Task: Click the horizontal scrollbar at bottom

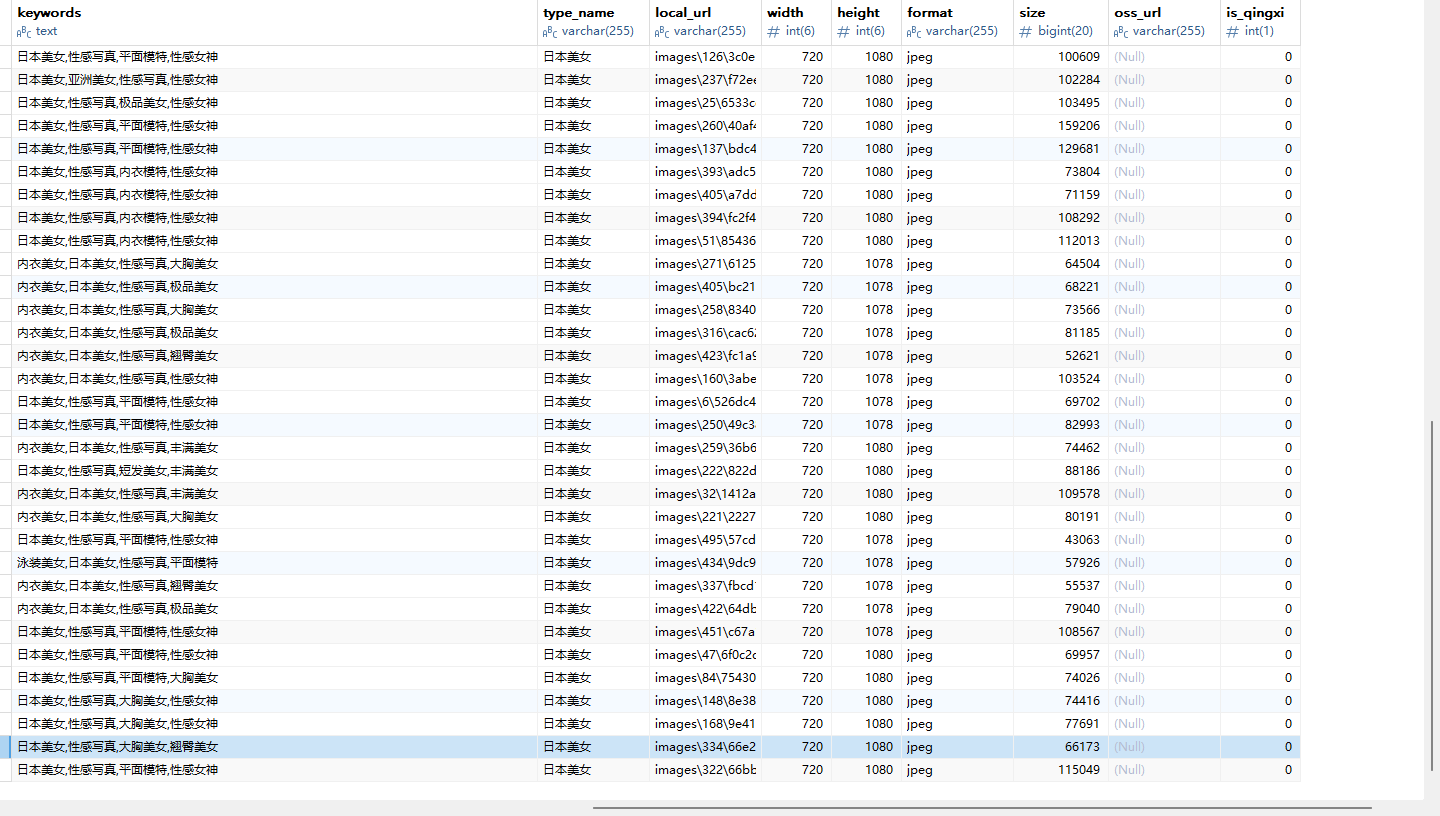Action: [982, 808]
